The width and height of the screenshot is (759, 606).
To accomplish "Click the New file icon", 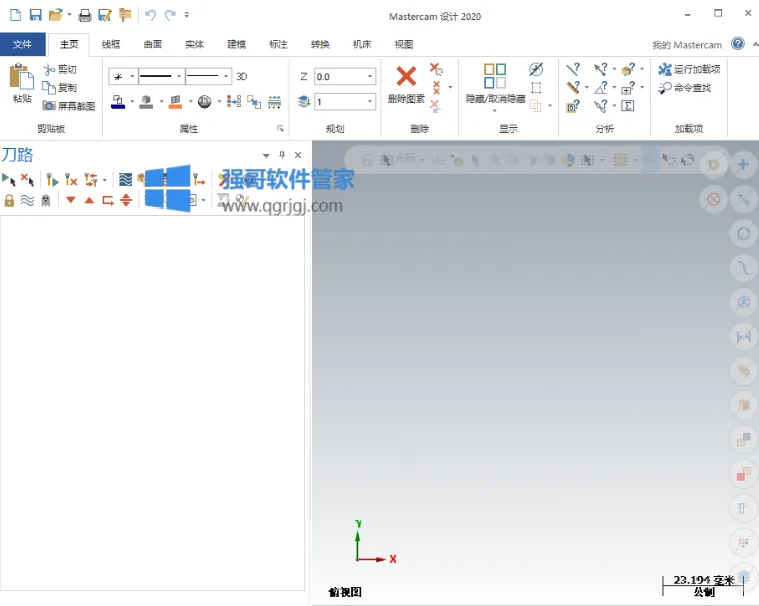I will coord(15,15).
